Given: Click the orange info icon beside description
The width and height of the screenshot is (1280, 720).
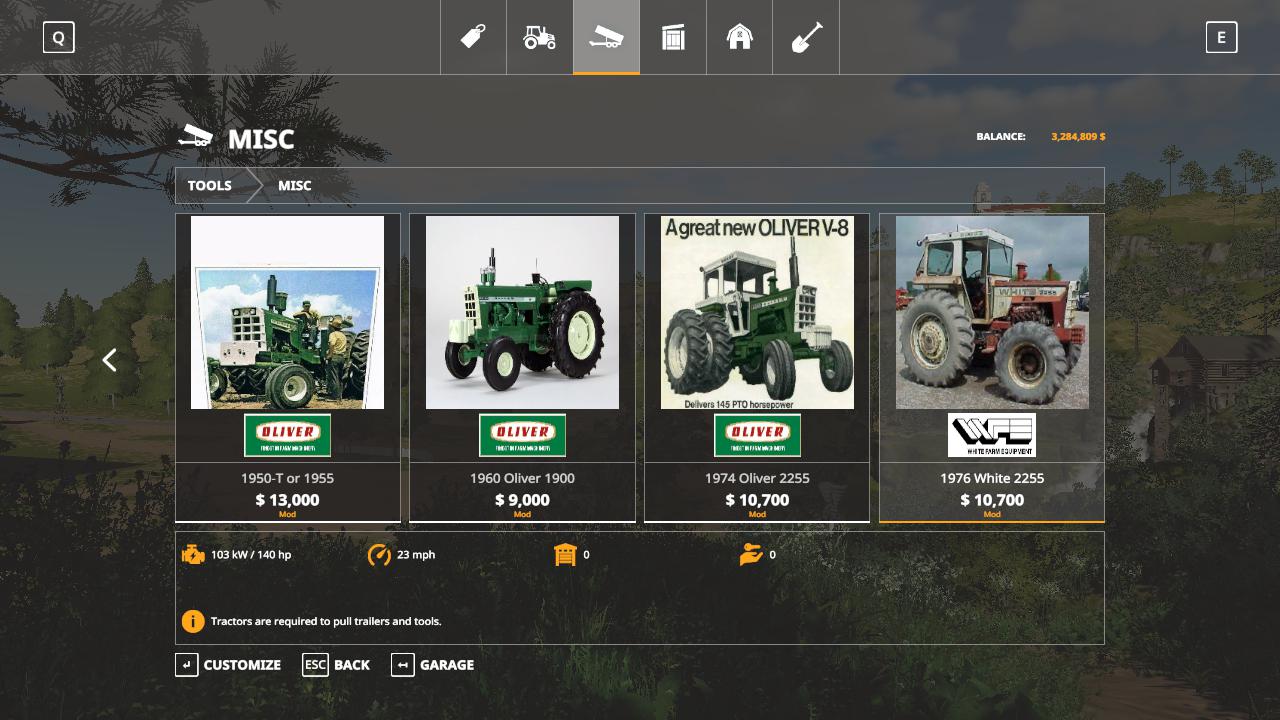Looking at the screenshot, I should [x=192, y=621].
